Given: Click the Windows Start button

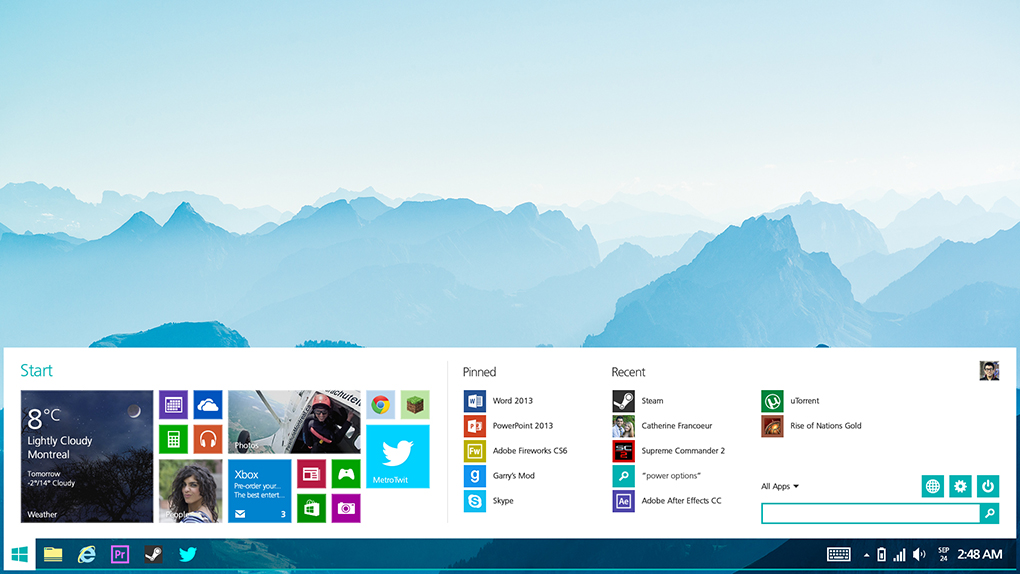Looking at the screenshot, I should click(x=19, y=554).
